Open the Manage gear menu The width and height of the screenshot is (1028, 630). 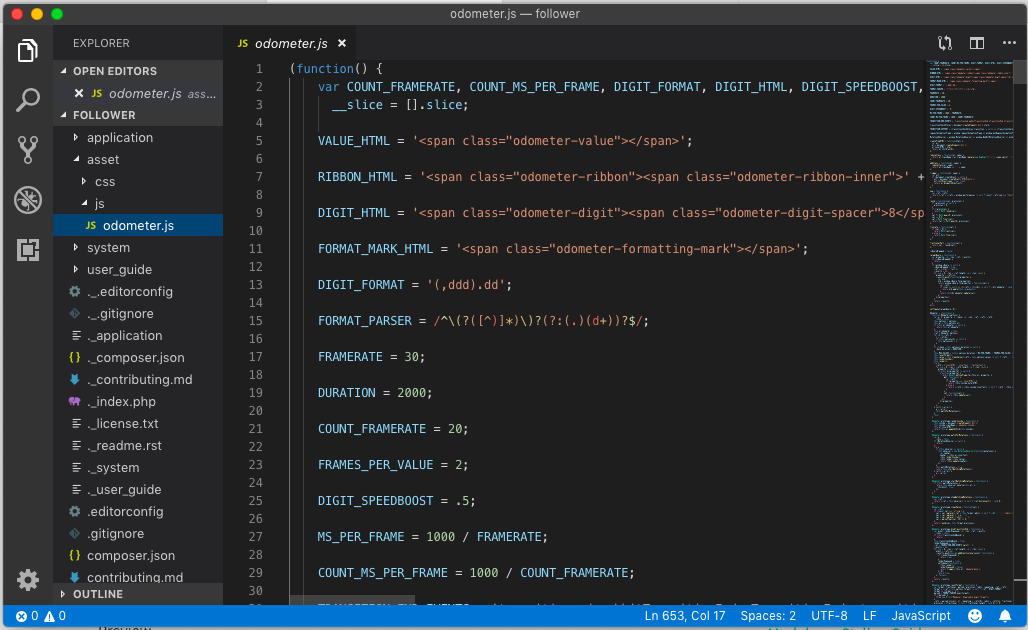[28, 580]
